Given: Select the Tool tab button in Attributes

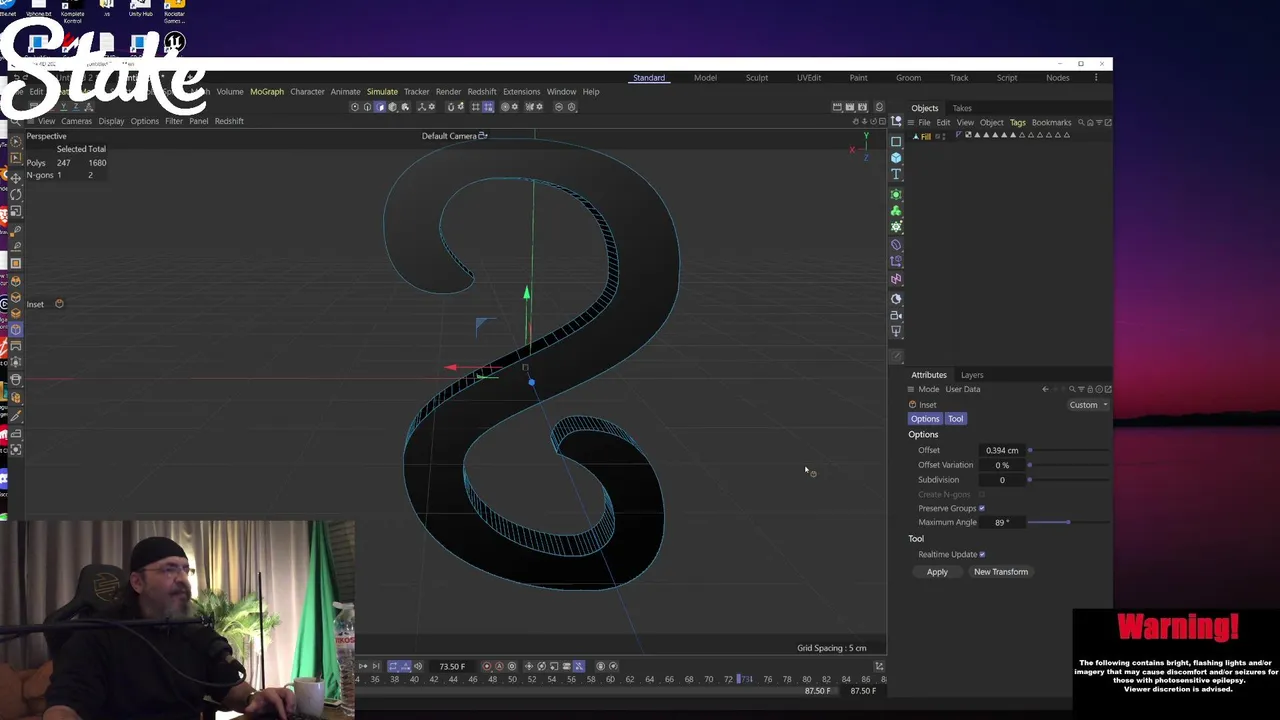Looking at the screenshot, I should click(955, 419).
